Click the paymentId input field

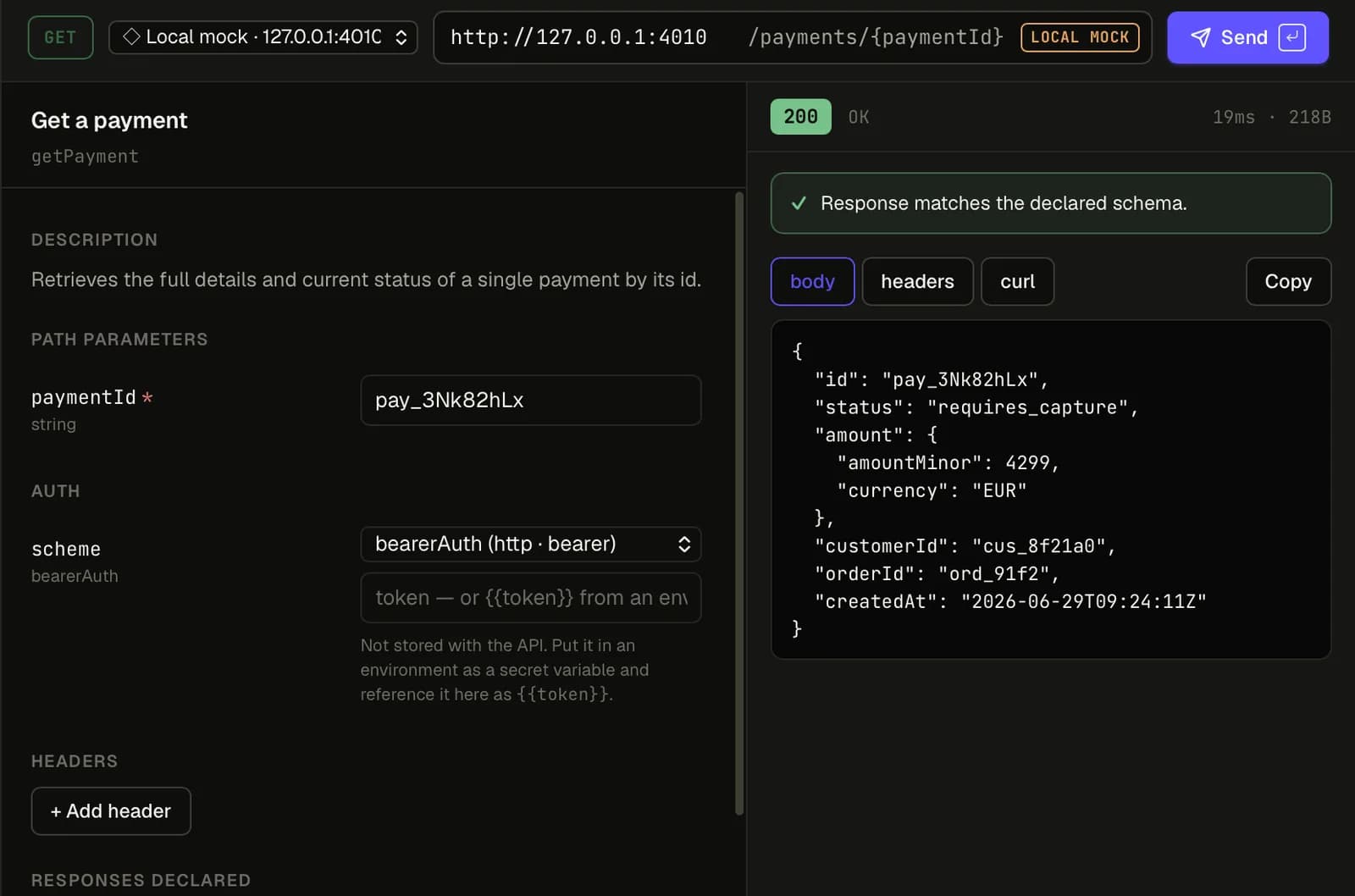pyautogui.click(x=531, y=400)
